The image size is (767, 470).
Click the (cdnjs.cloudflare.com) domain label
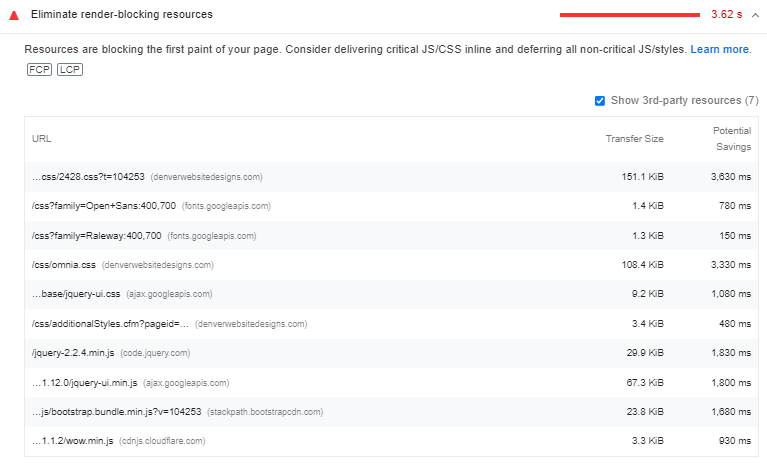162,441
